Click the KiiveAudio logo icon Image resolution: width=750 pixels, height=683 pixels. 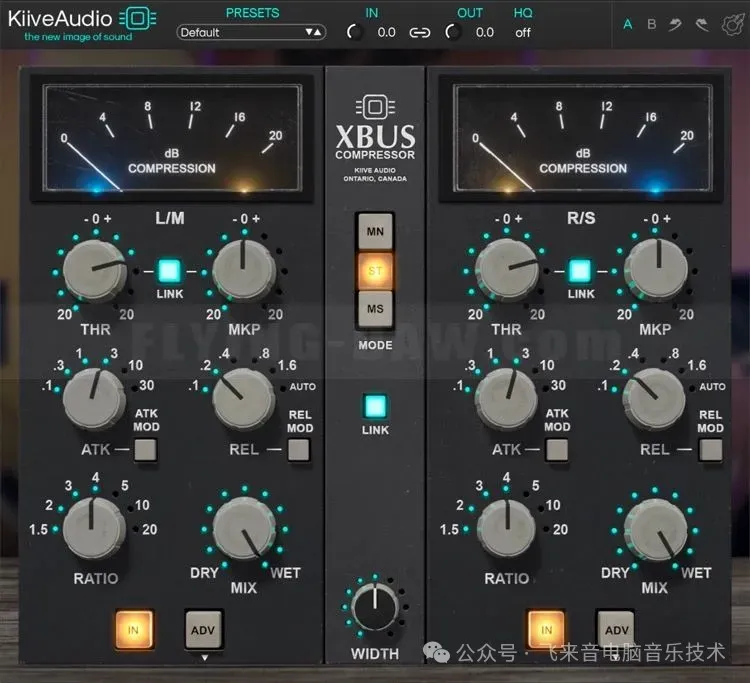137,19
